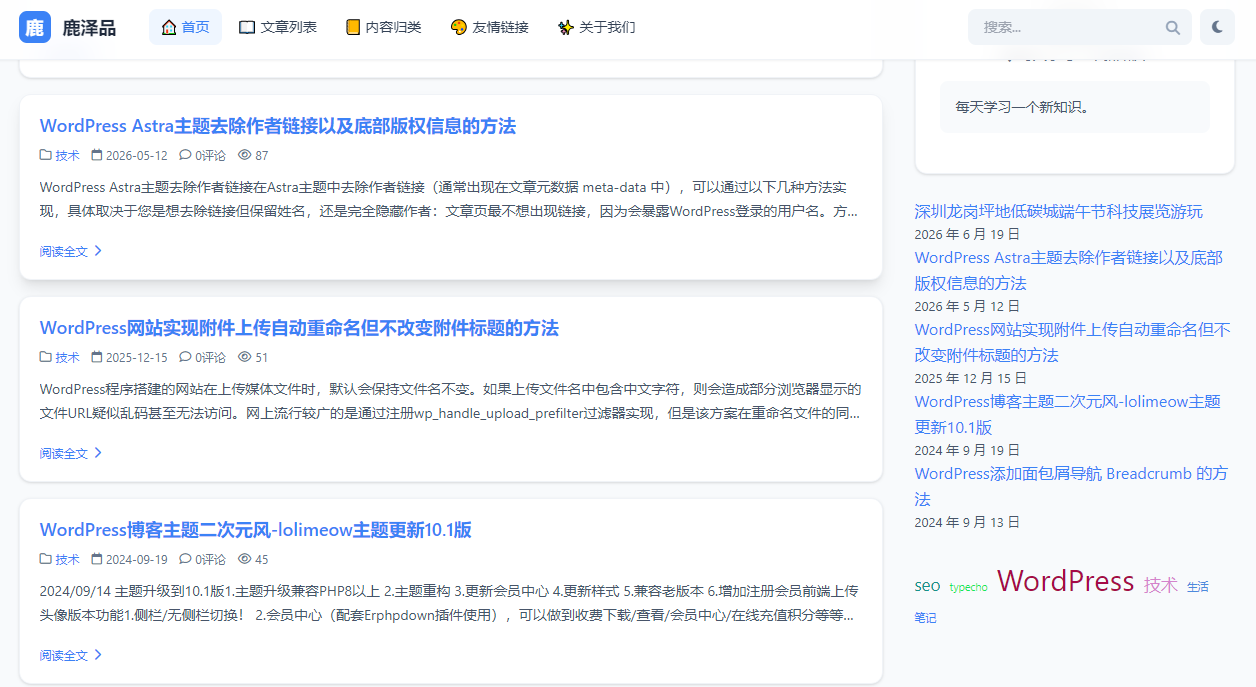The image size is (1256, 687).
Task: Click sidebar date 2026 年 6 月 19 日
Action: pos(967,234)
